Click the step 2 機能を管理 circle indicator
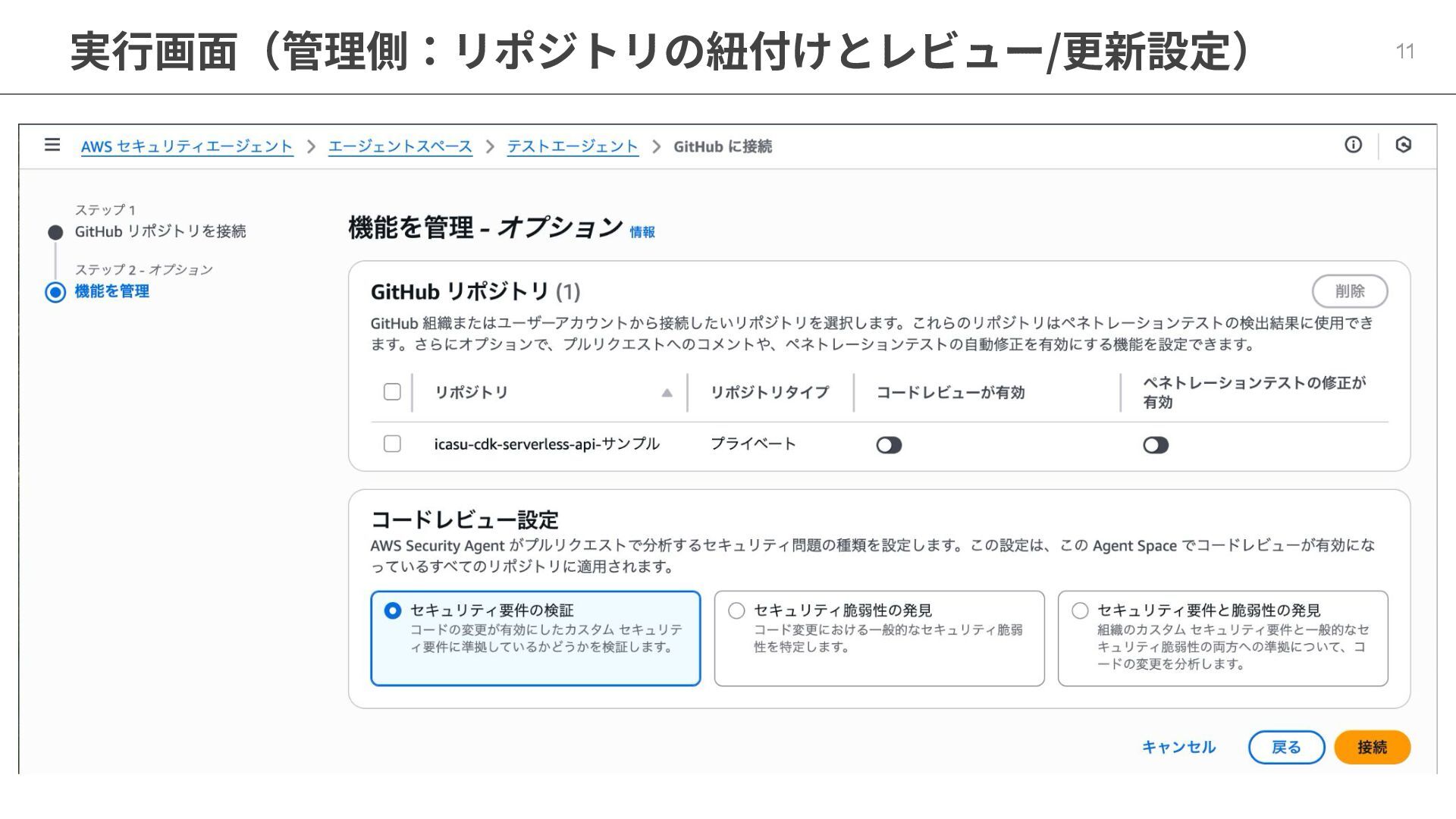Image resolution: width=1456 pixels, height=819 pixels. tap(55, 292)
